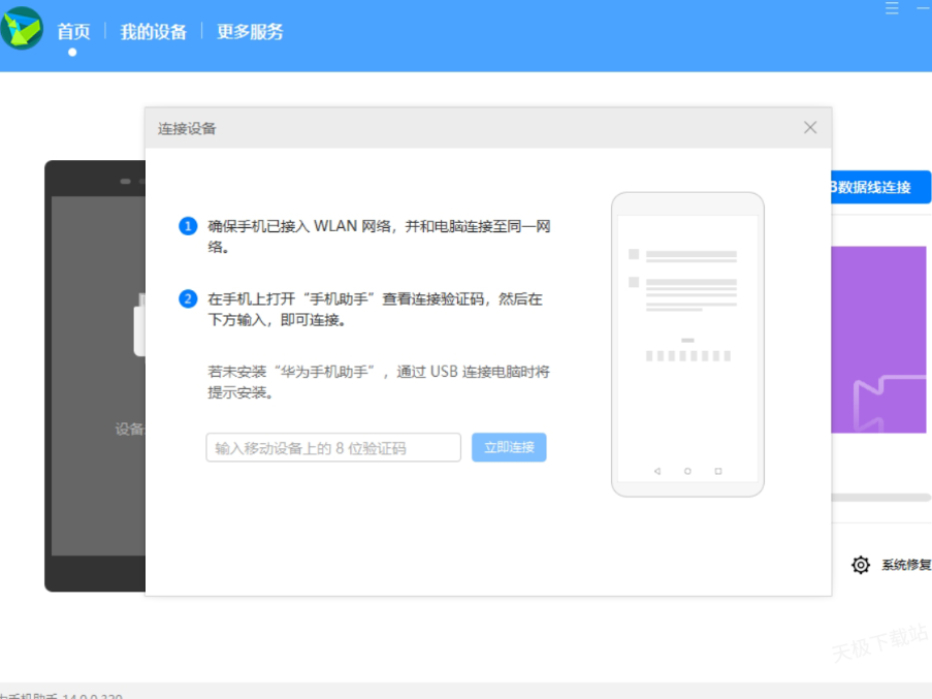932x699 pixels.
Task: Click the 连接设备 dialog title
Action: tap(187, 128)
